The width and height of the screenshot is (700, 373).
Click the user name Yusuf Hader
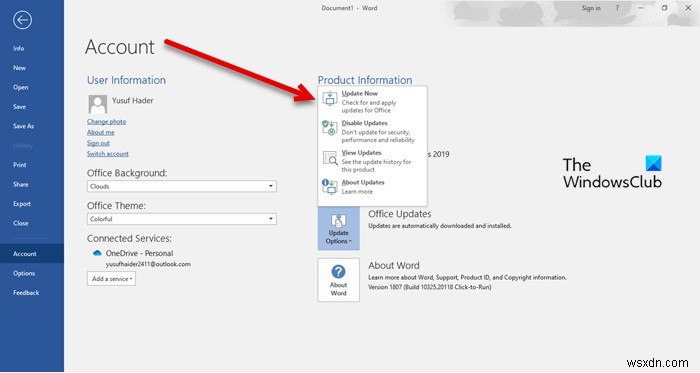133,100
